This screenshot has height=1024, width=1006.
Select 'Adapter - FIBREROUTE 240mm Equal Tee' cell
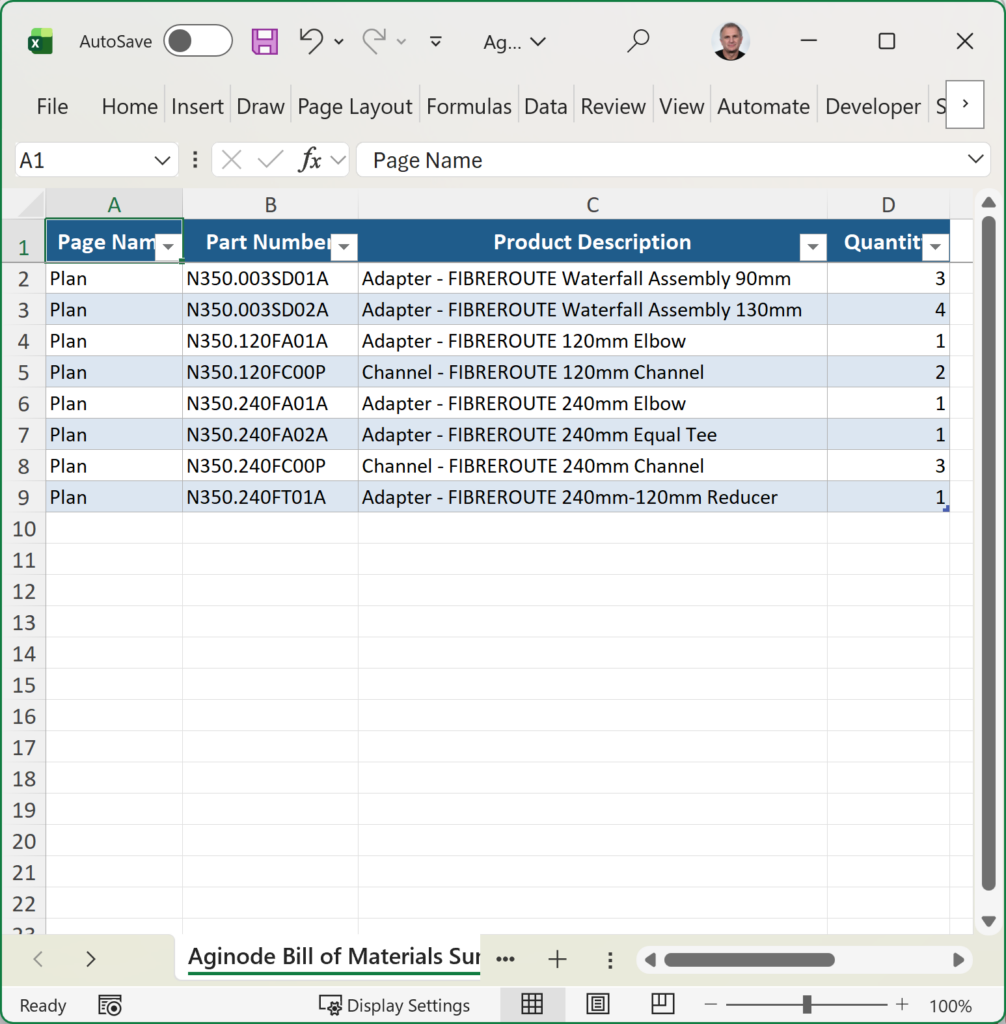pos(592,435)
